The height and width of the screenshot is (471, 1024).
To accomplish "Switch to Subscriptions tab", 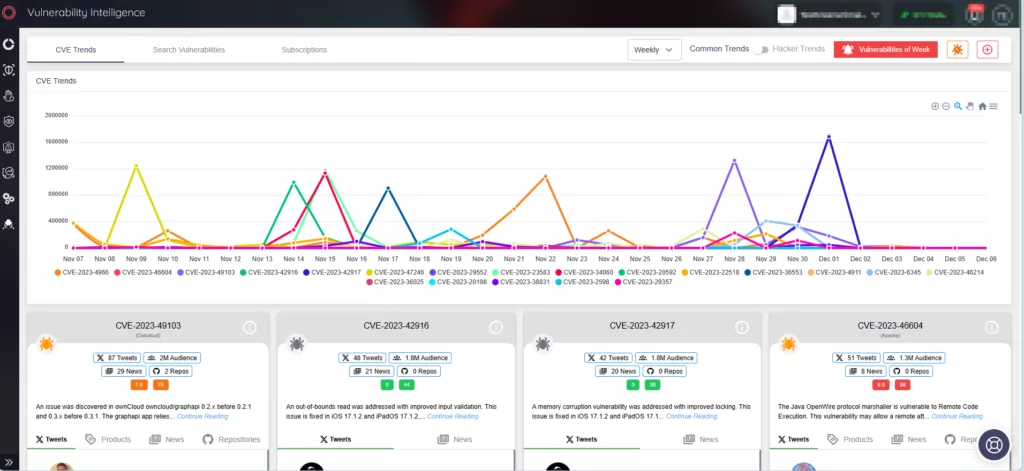I will 304,50.
